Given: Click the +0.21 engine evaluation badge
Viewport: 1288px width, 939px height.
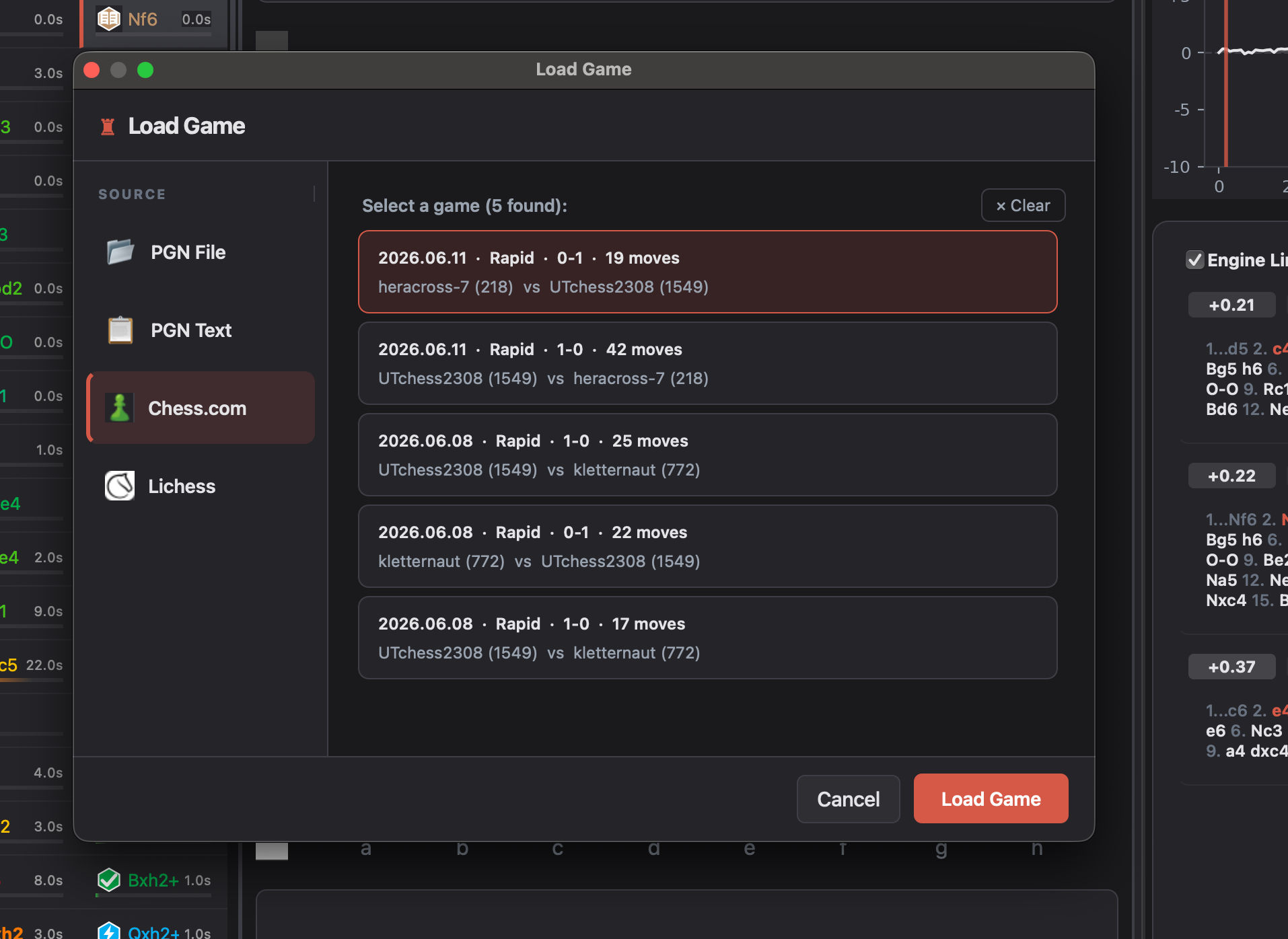Looking at the screenshot, I should click(x=1231, y=305).
